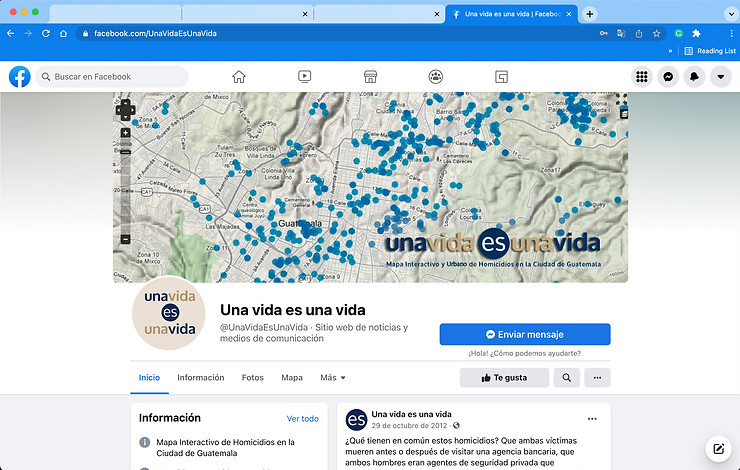Select the Información tab
This screenshot has height=470, width=740.
tap(201, 378)
